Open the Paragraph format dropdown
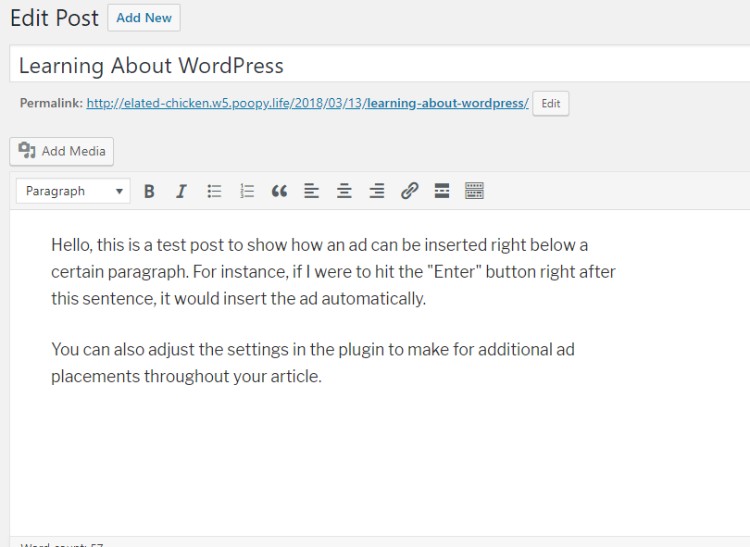Viewport: 750px width, 547px height. [x=73, y=191]
